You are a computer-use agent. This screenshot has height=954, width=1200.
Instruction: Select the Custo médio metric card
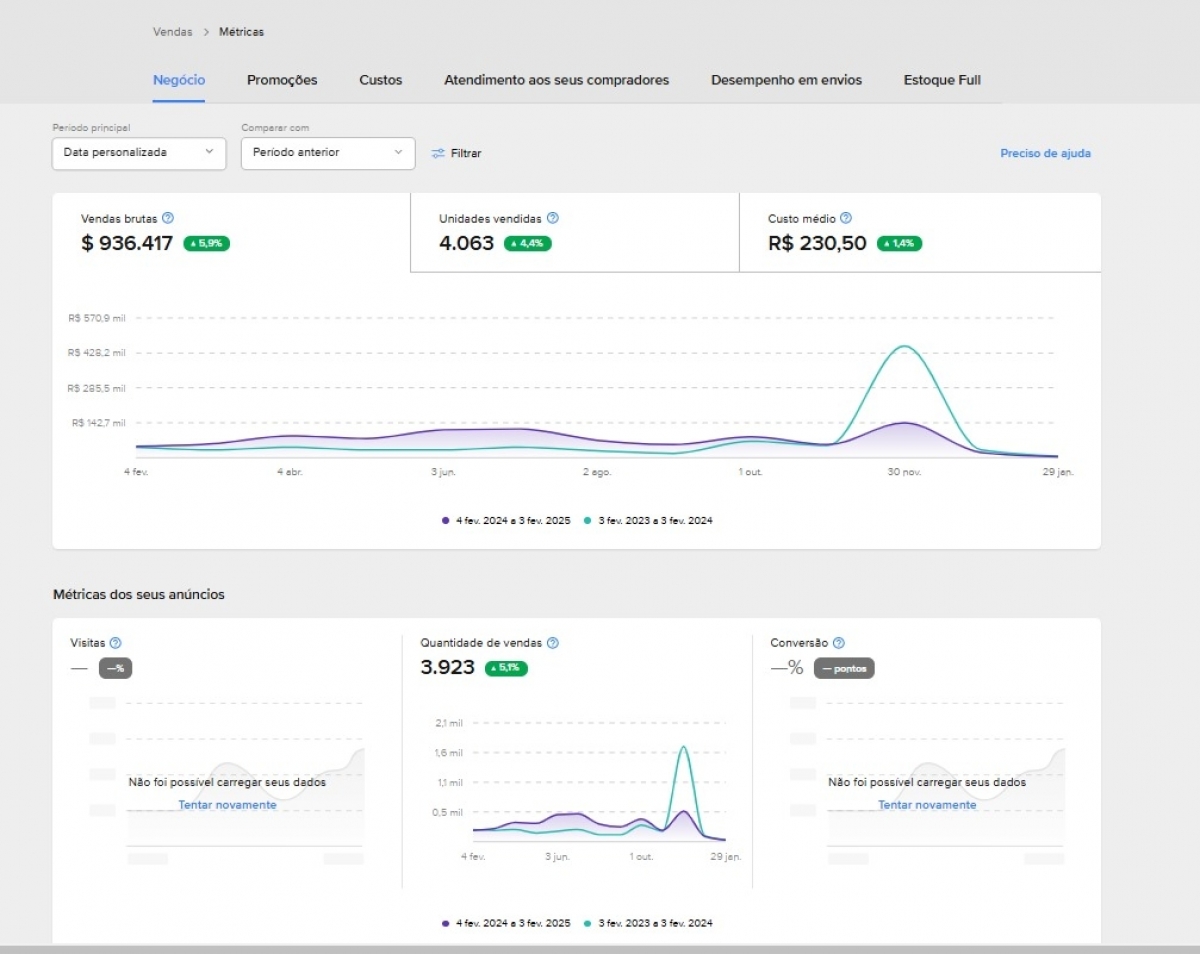tap(920, 232)
